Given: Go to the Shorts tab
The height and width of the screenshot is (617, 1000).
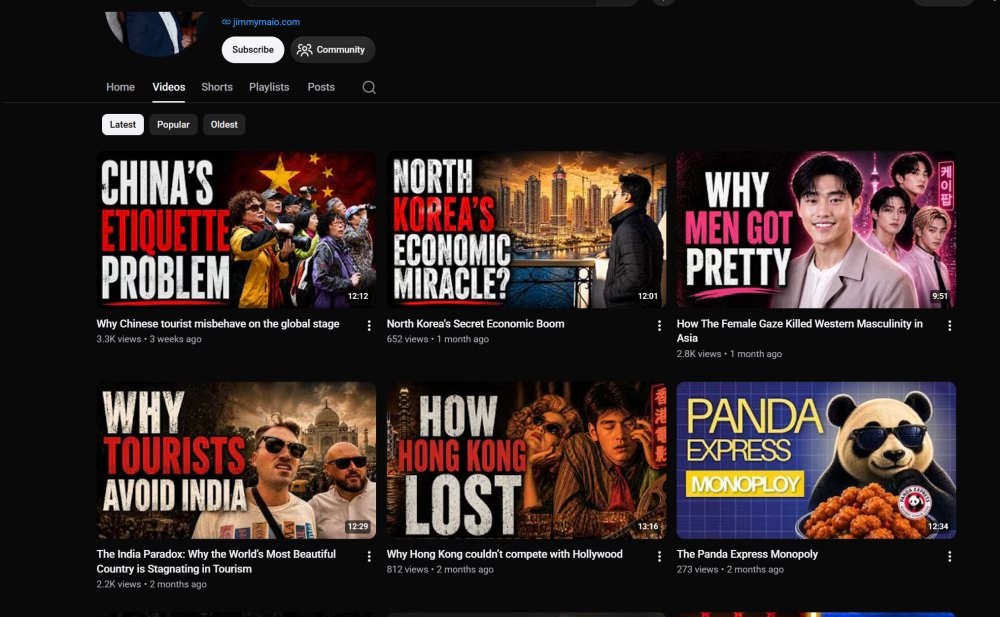Looking at the screenshot, I should click(x=217, y=87).
